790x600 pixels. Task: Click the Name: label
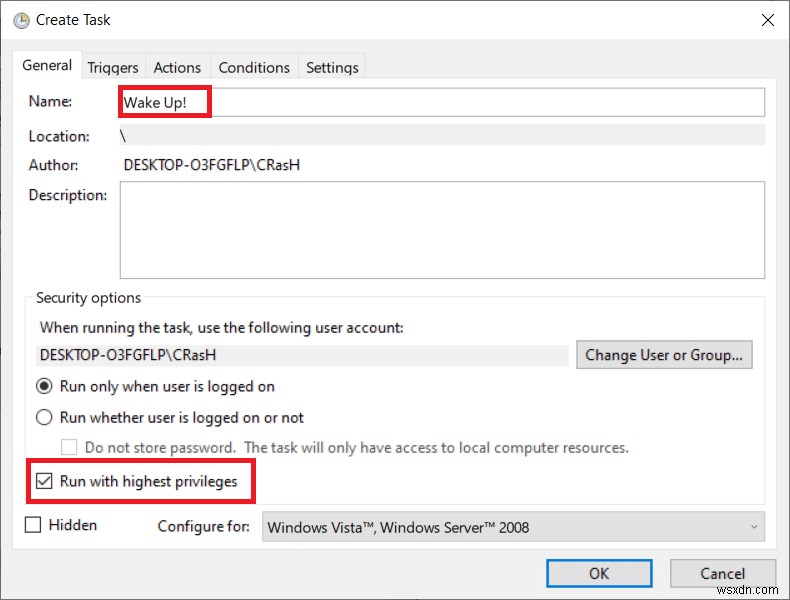(x=50, y=101)
